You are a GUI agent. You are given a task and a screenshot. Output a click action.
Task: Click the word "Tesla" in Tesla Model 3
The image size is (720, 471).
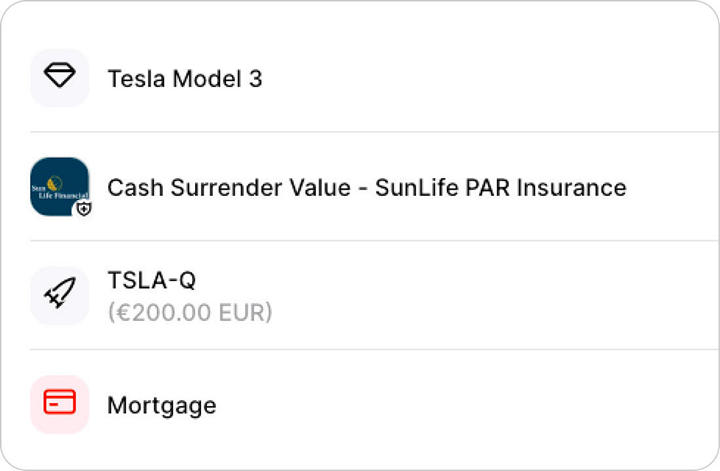136,78
